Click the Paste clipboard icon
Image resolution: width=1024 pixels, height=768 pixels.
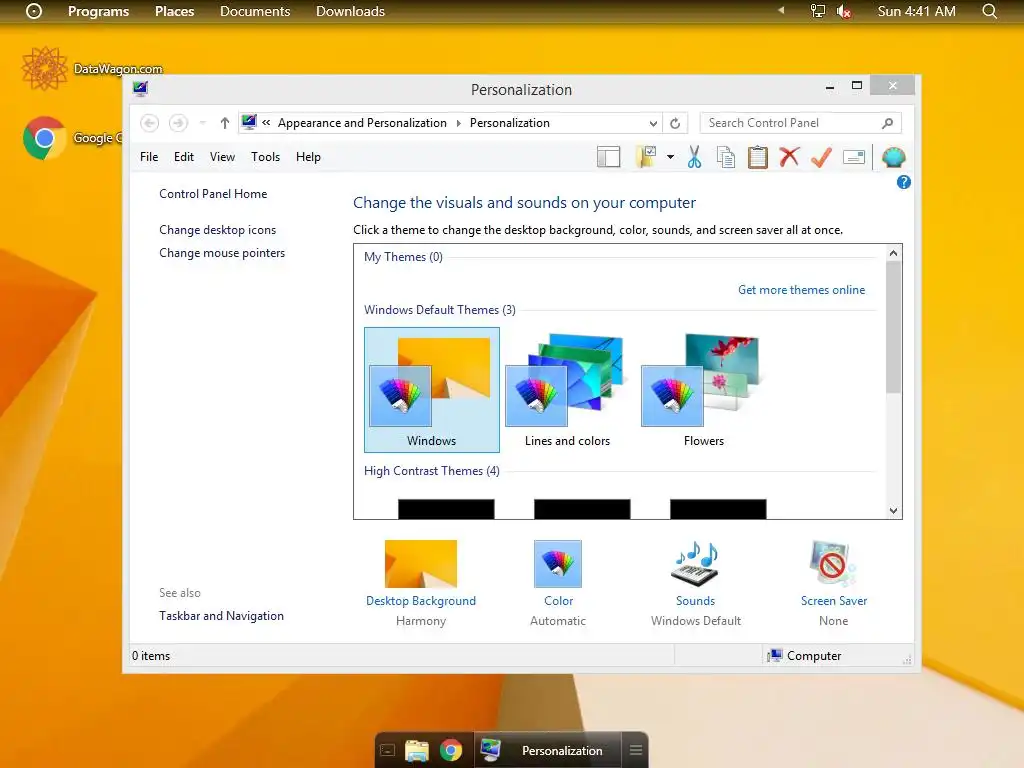coord(758,157)
